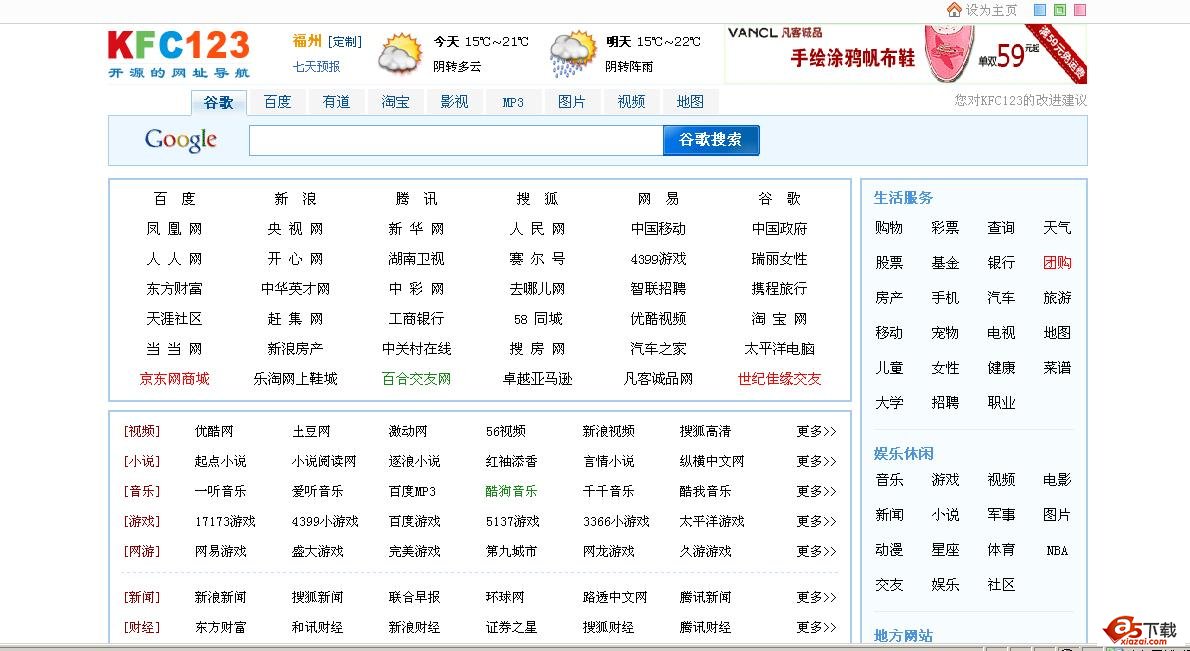Expand 更多>> in the 新闻 row

[816, 597]
